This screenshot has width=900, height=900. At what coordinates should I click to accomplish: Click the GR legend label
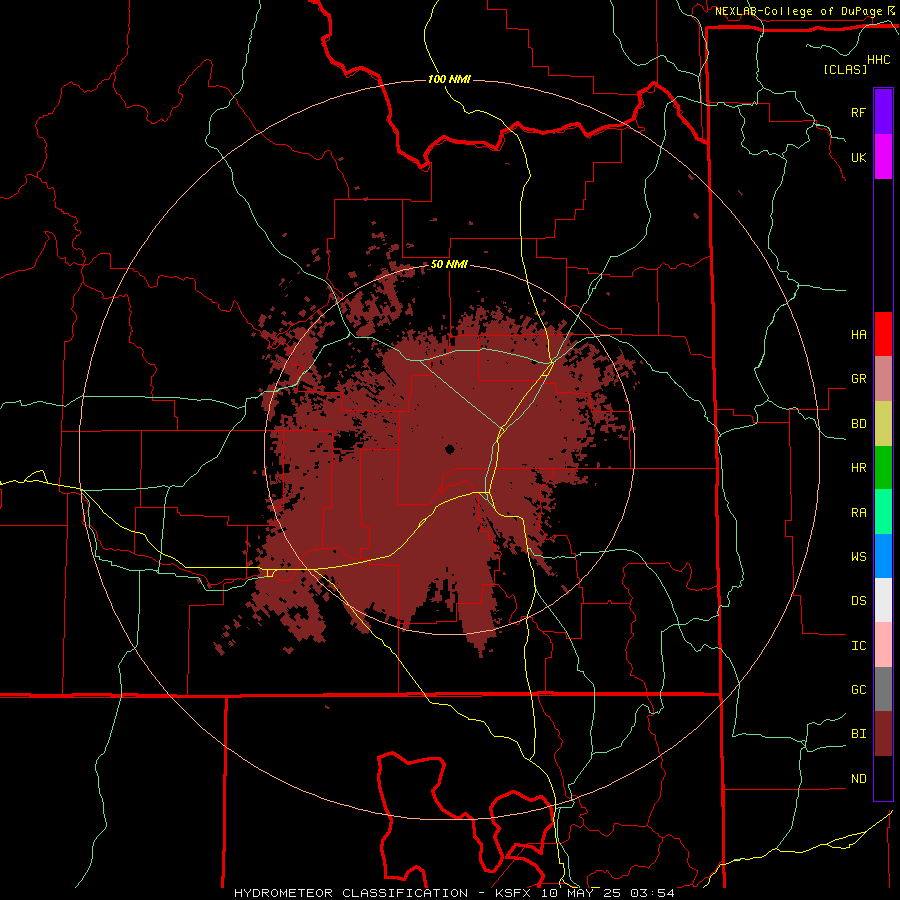[x=858, y=379]
